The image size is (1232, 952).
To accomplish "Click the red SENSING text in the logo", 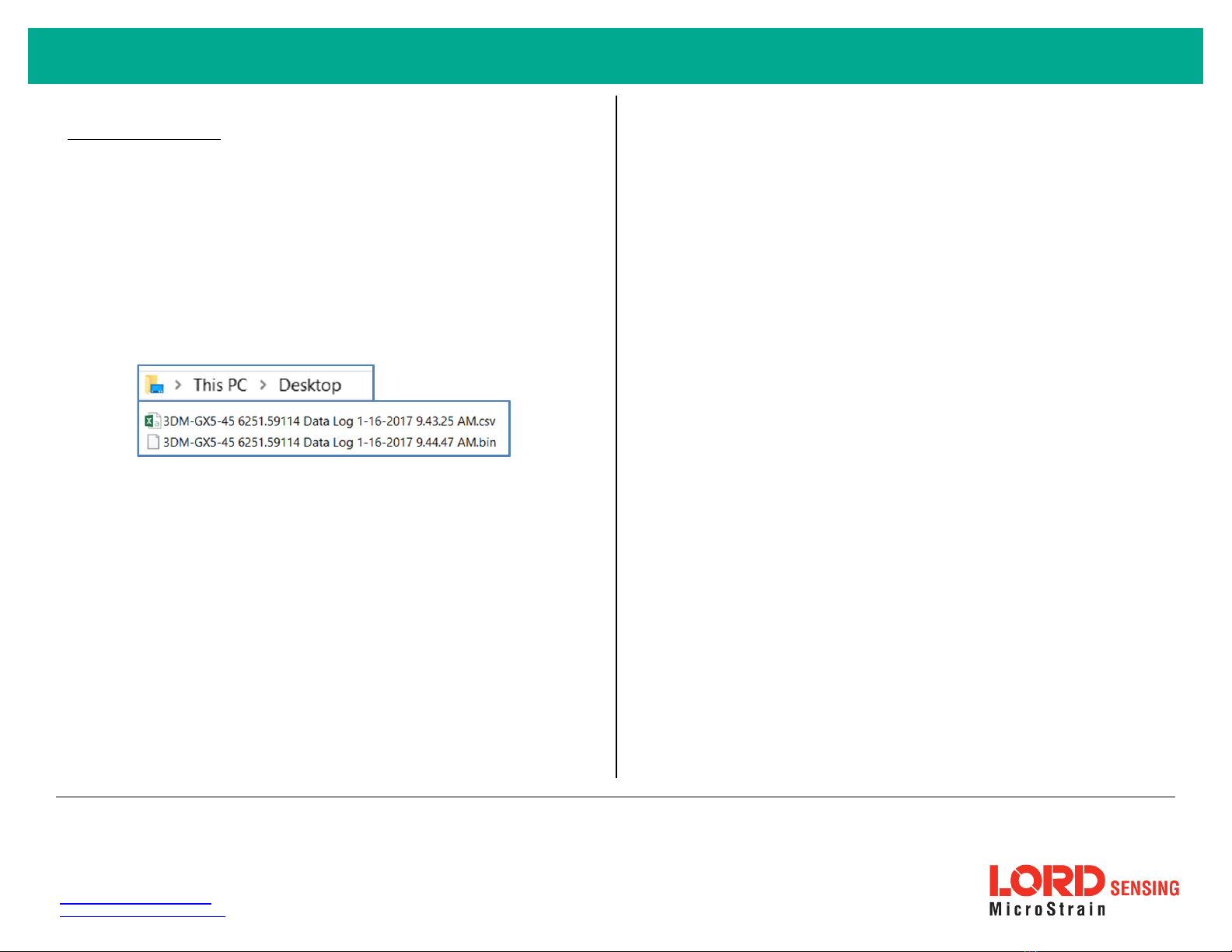I will (x=1144, y=888).
